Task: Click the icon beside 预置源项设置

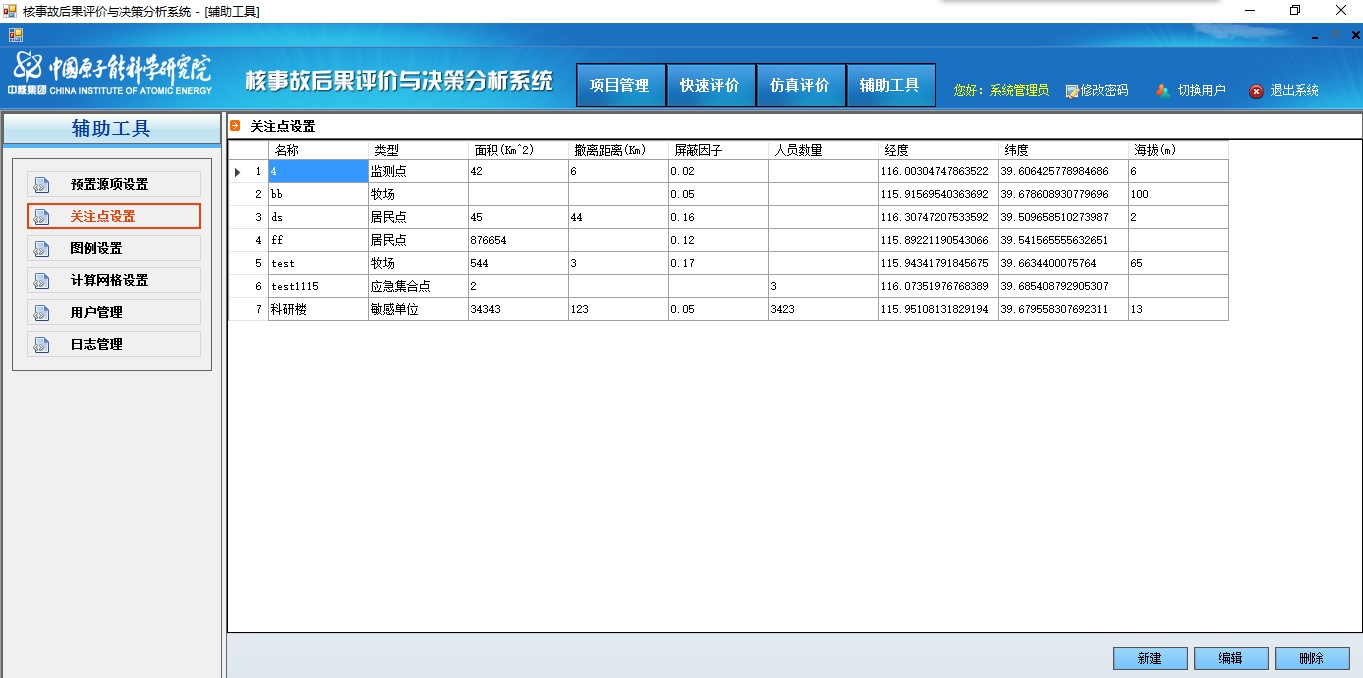Action: [41, 185]
